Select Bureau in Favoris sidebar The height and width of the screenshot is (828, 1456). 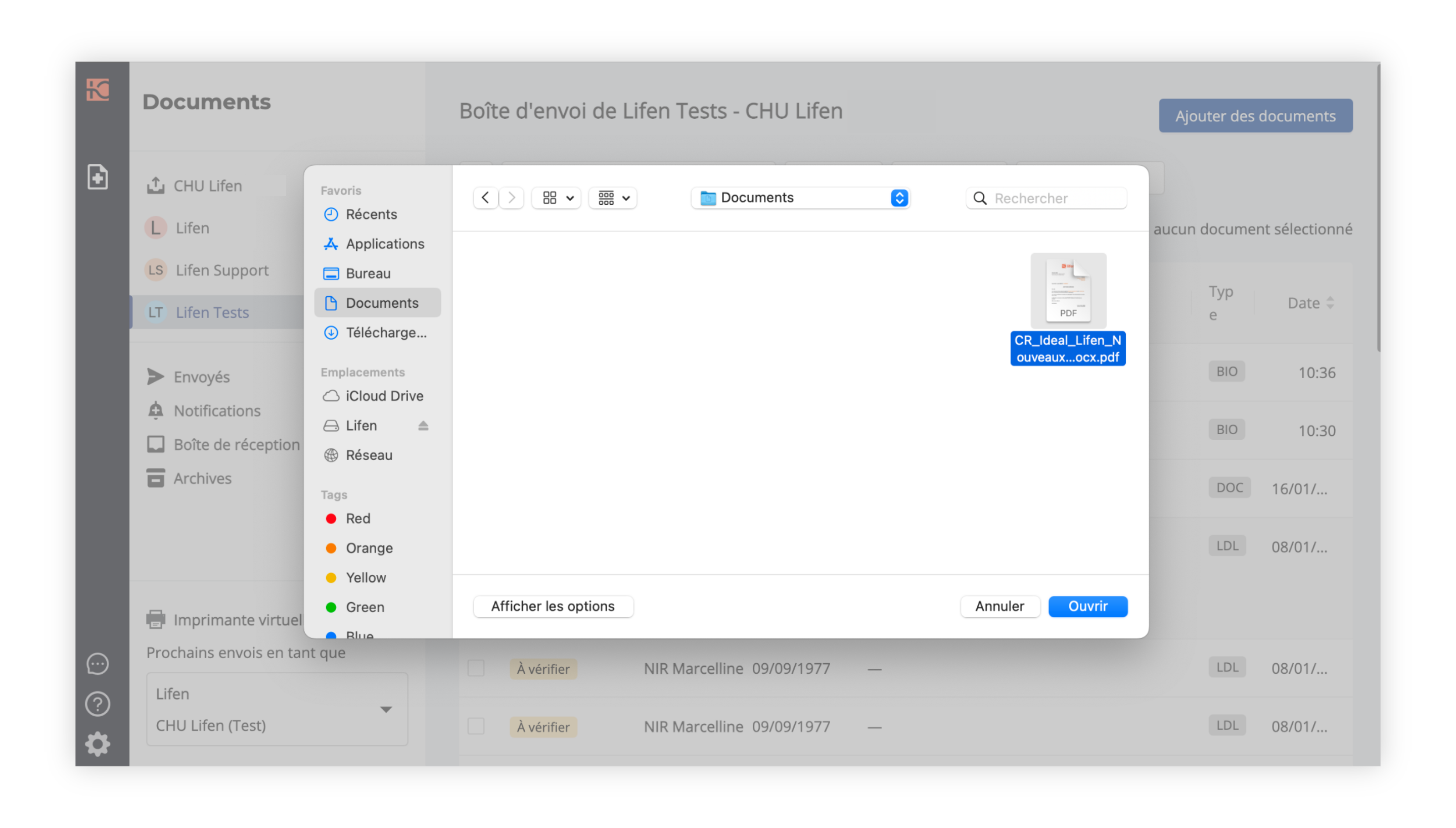378,273
